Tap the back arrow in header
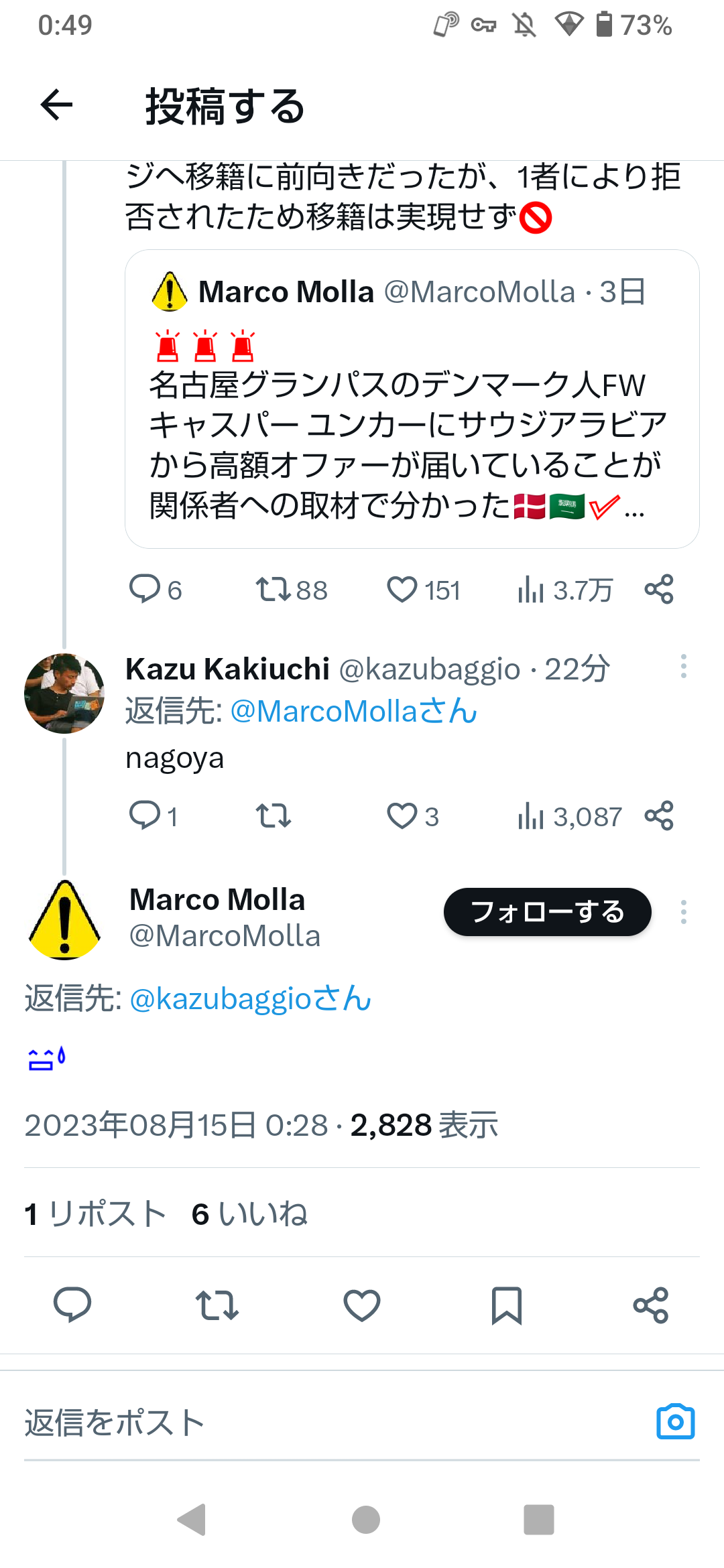 (56, 105)
